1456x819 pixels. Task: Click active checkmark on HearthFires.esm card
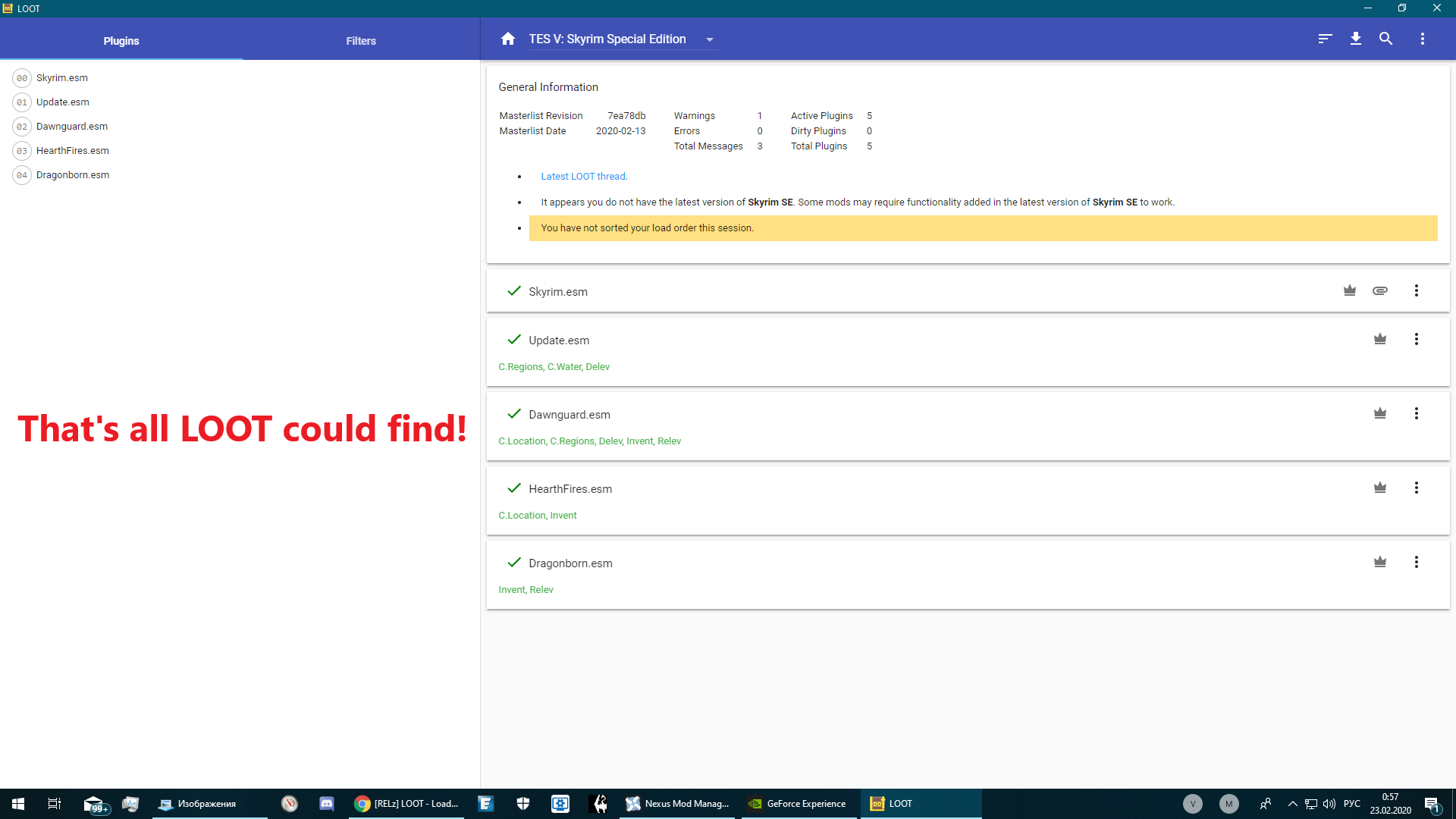point(514,488)
